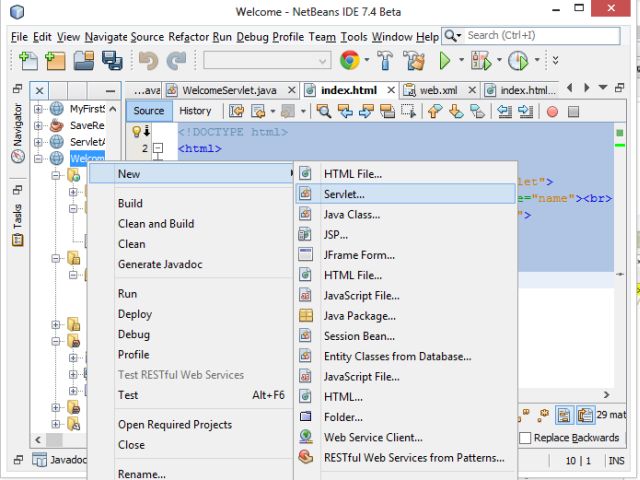Select the index.html active tab
Viewport: 640px width, 480px height.
pyautogui.click(x=349, y=90)
